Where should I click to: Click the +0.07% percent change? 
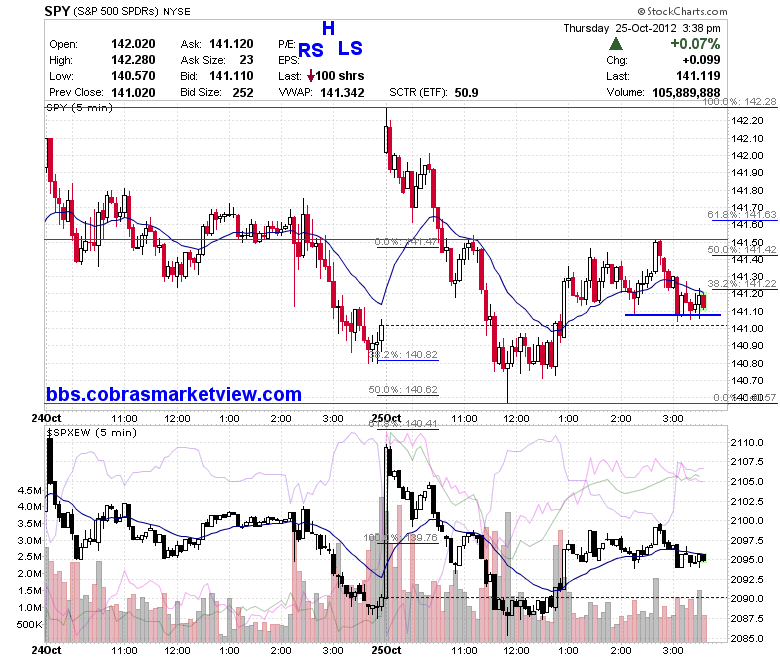pyautogui.click(x=695, y=44)
